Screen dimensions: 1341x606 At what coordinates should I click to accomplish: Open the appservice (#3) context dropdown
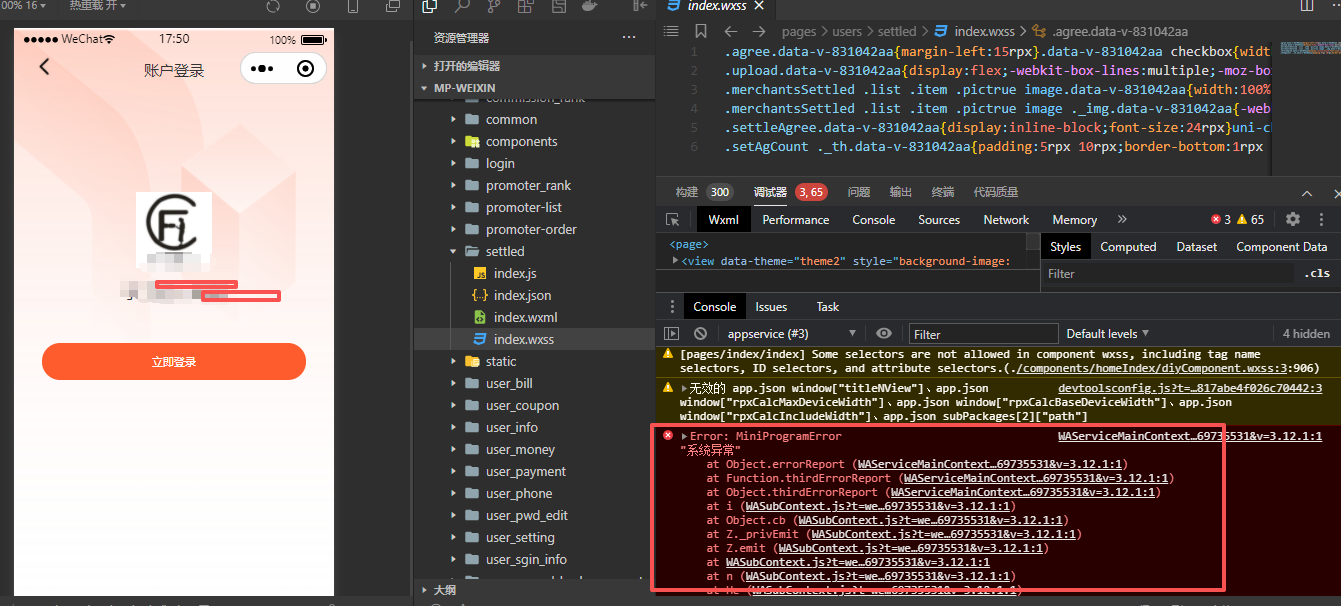click(790, 334)
